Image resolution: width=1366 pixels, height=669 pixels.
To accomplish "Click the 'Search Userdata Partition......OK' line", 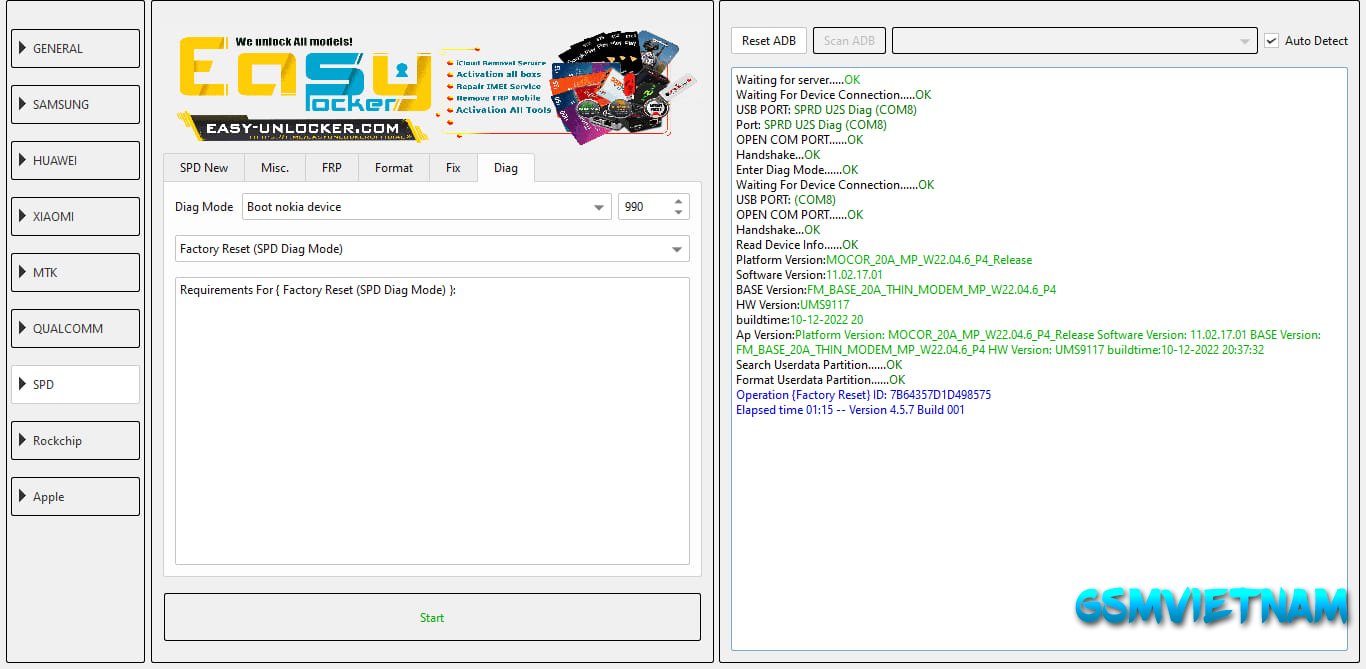I will pyautogui.click(x=819, y=365).
